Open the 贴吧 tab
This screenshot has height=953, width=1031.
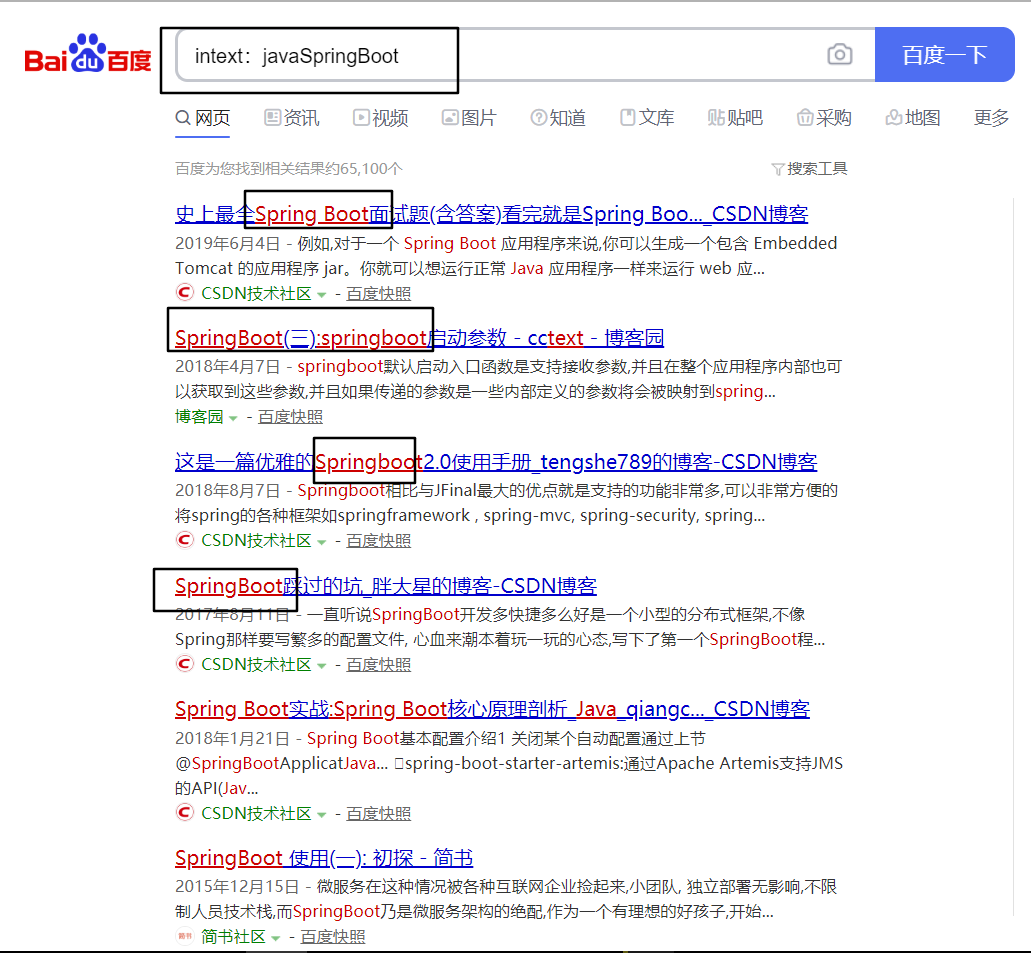735,118
